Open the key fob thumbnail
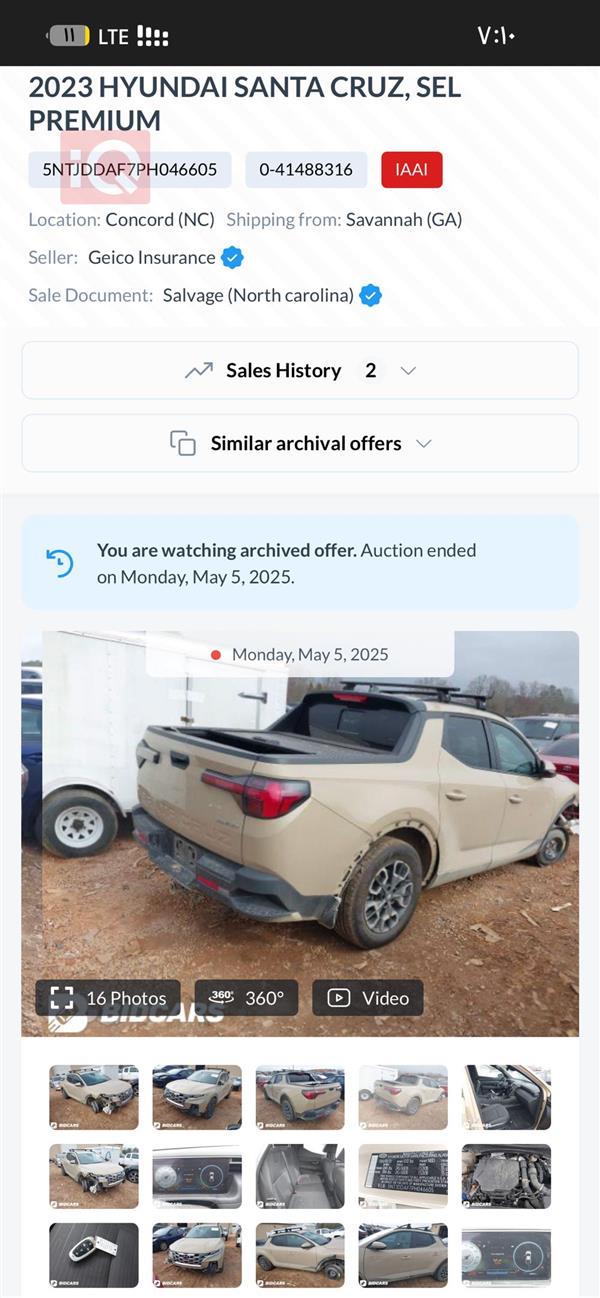 coord(94,1255)
